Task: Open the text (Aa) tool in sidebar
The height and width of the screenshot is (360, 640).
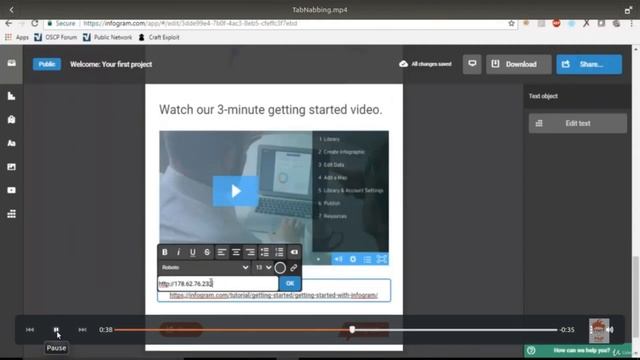Action: point(11,143)
